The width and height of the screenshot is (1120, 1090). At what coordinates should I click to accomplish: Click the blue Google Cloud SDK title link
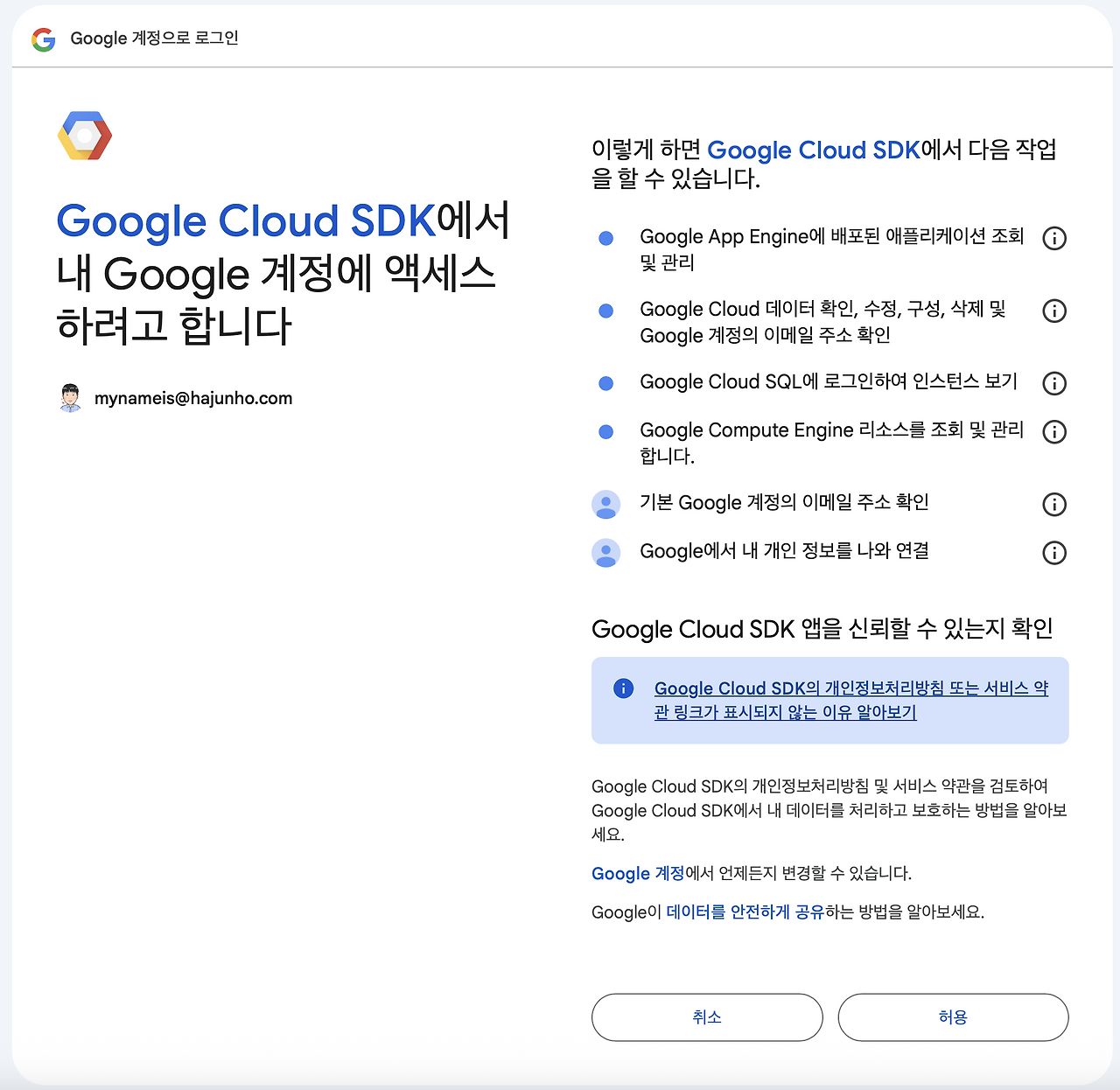pos(247,221)
